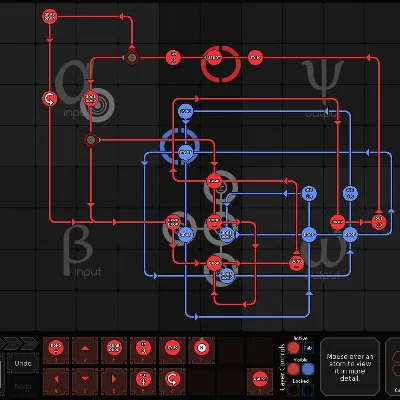The image size is (400, 400).
Task: Click the Undo button
Action: (23, 363)
